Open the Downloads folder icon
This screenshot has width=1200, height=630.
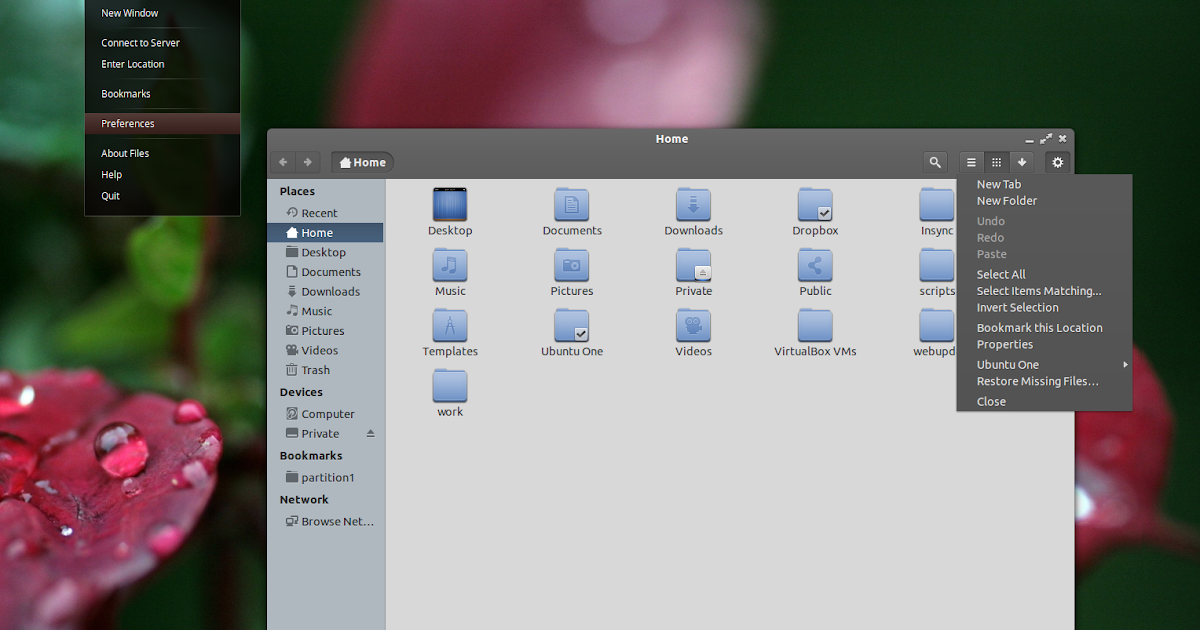(x=693, y=204)
